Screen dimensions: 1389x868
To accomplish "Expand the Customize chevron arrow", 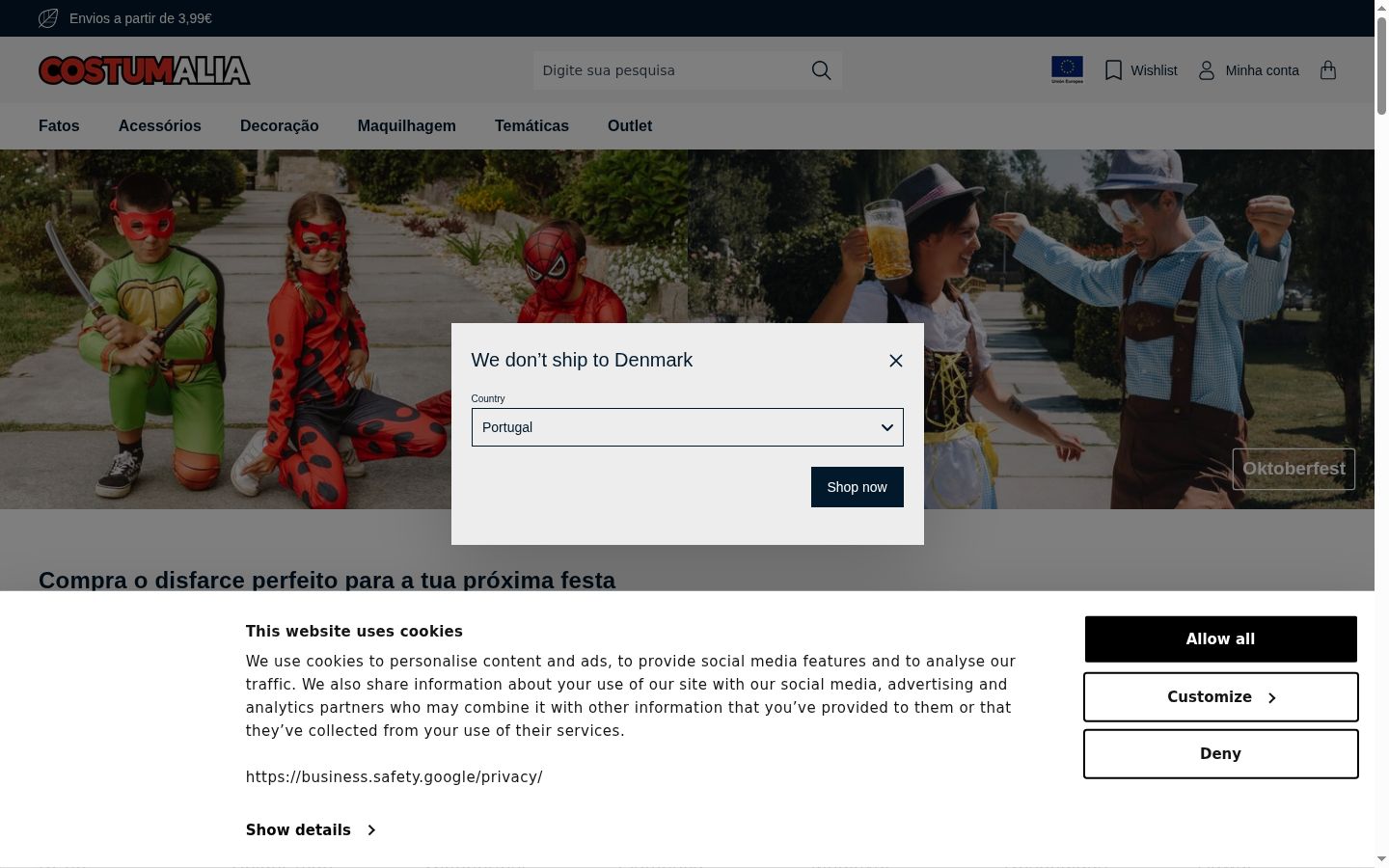I will click(1271, 697).
